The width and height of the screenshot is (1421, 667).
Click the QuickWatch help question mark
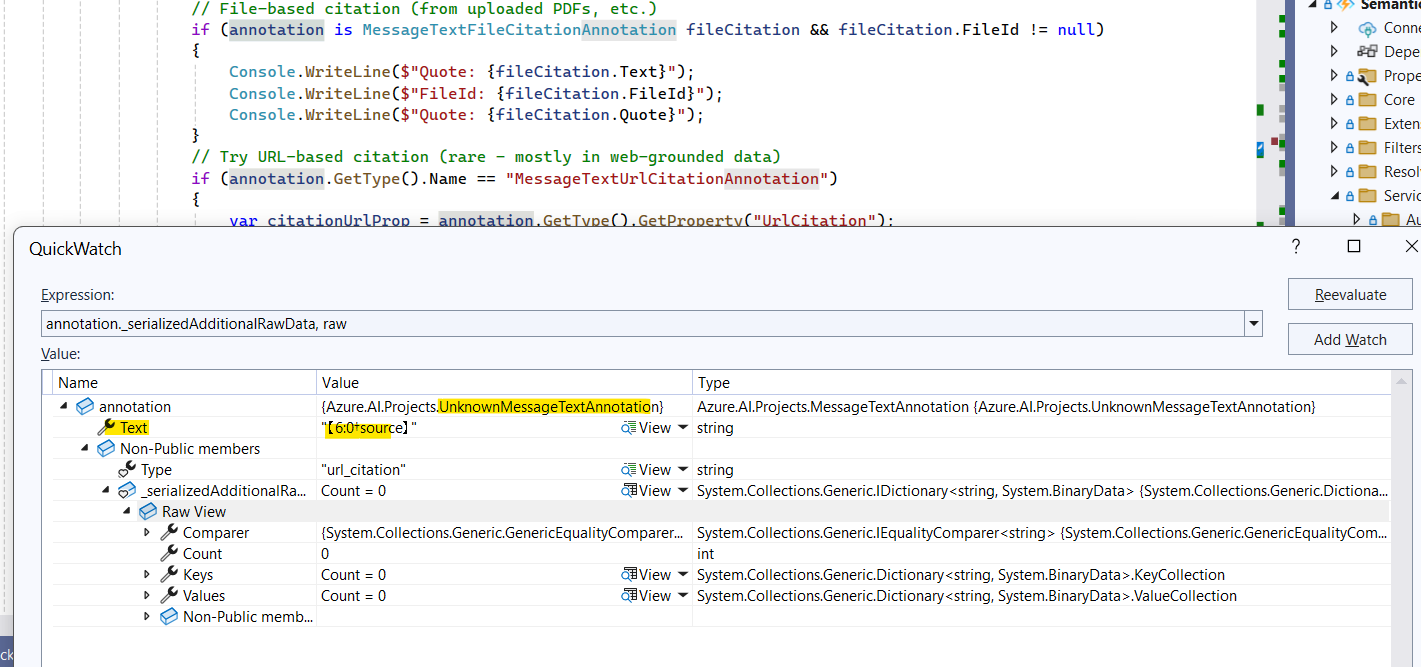click(x=1296, y=246)
